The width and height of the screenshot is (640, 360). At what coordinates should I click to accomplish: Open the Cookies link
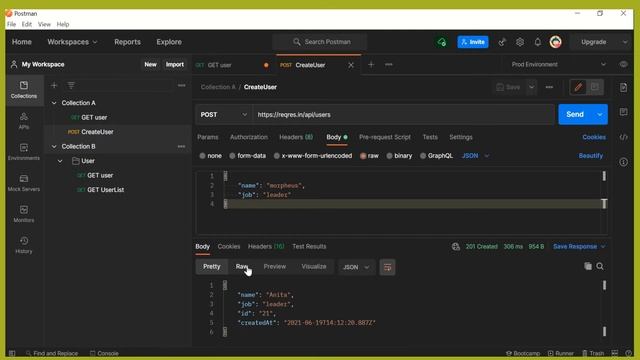pyautogui.click(x=594, y=137)
